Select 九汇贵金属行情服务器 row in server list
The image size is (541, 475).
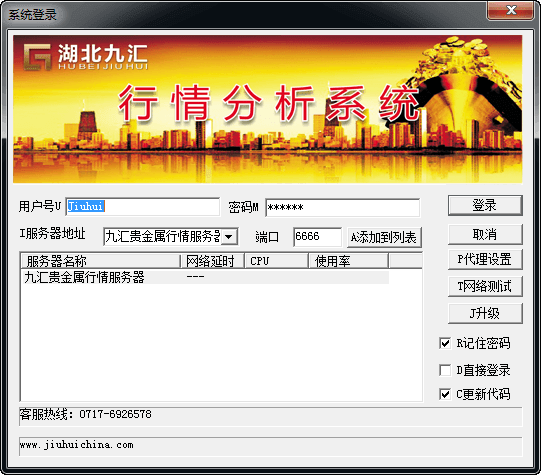coord(205,277)
